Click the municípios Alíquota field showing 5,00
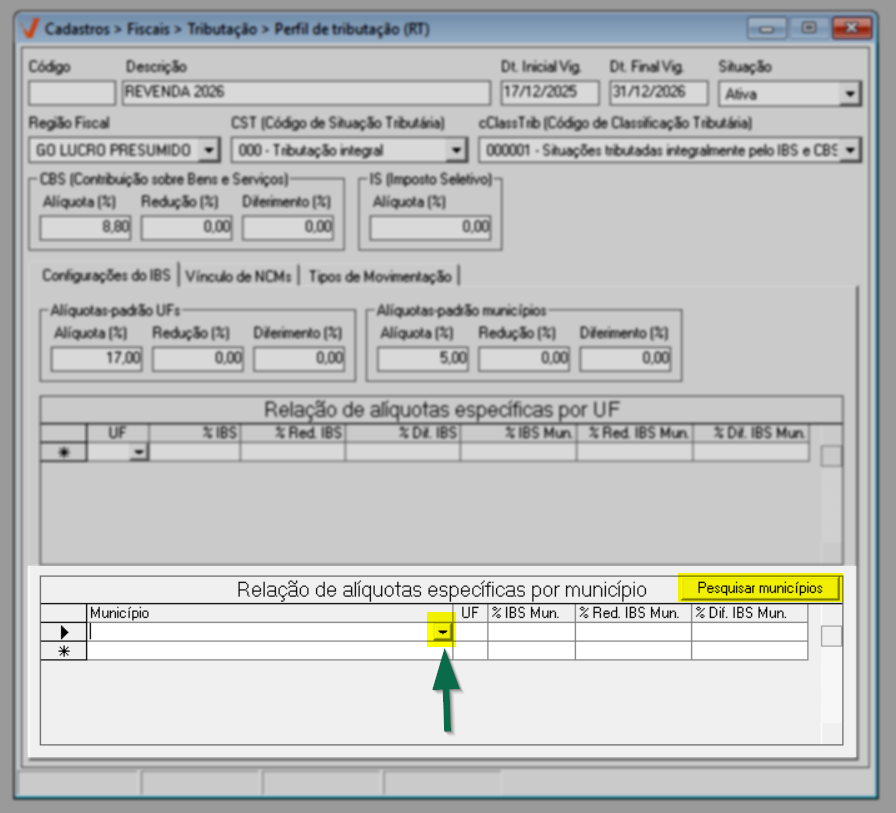This screenshot has height=813, width=896. (x=423, y=357)
